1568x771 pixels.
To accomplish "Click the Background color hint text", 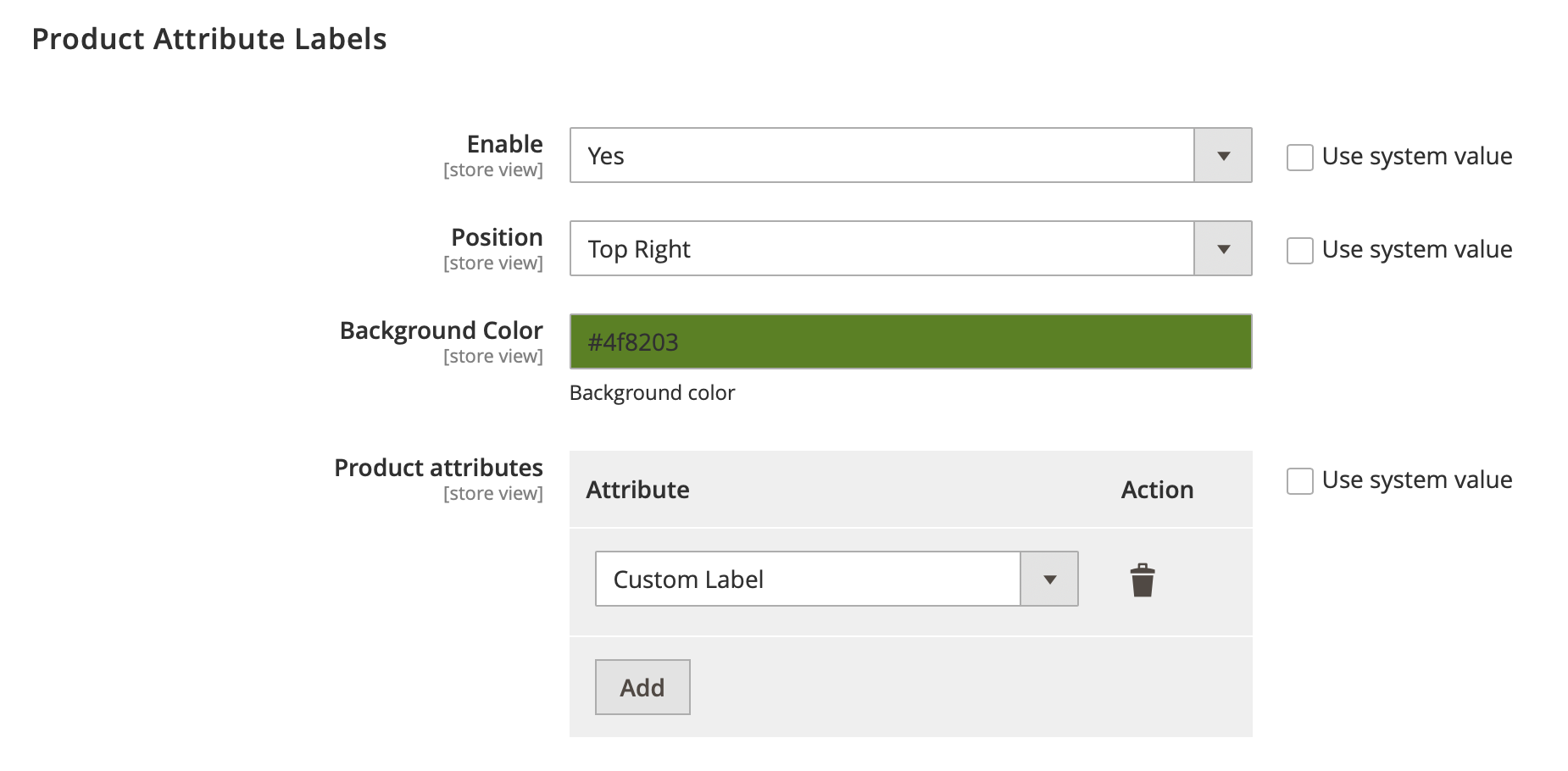I will 652,393.
